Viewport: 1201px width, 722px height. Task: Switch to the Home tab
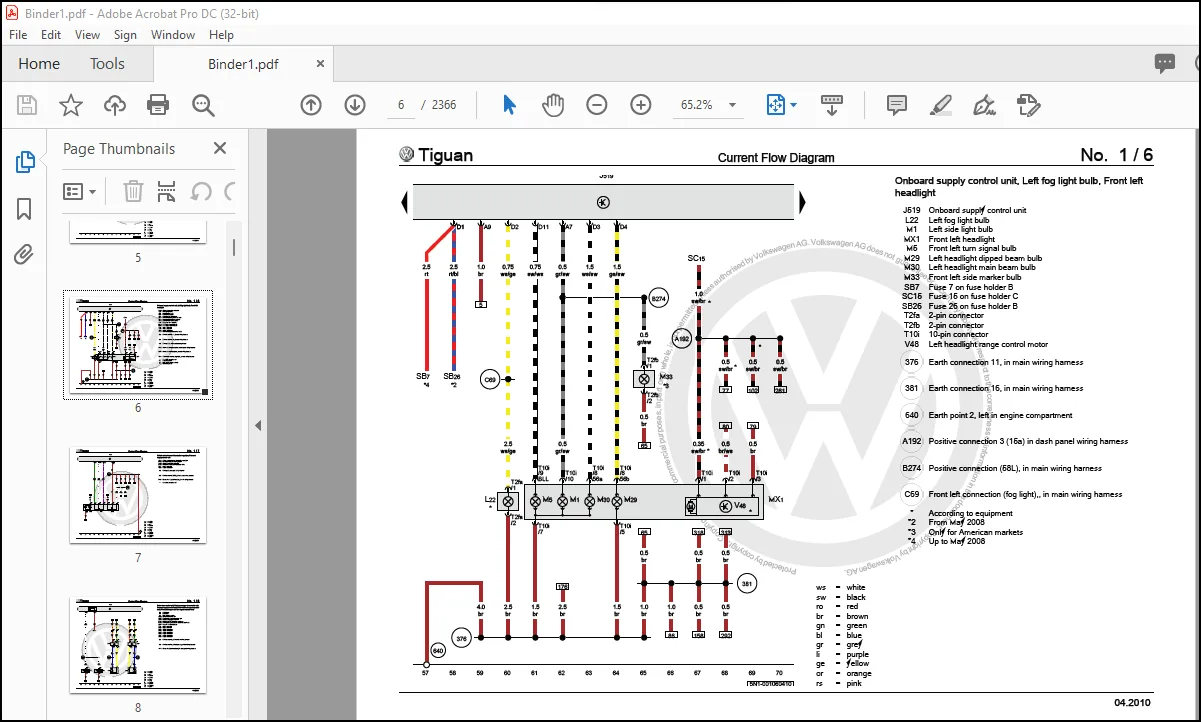coord(39,63)
